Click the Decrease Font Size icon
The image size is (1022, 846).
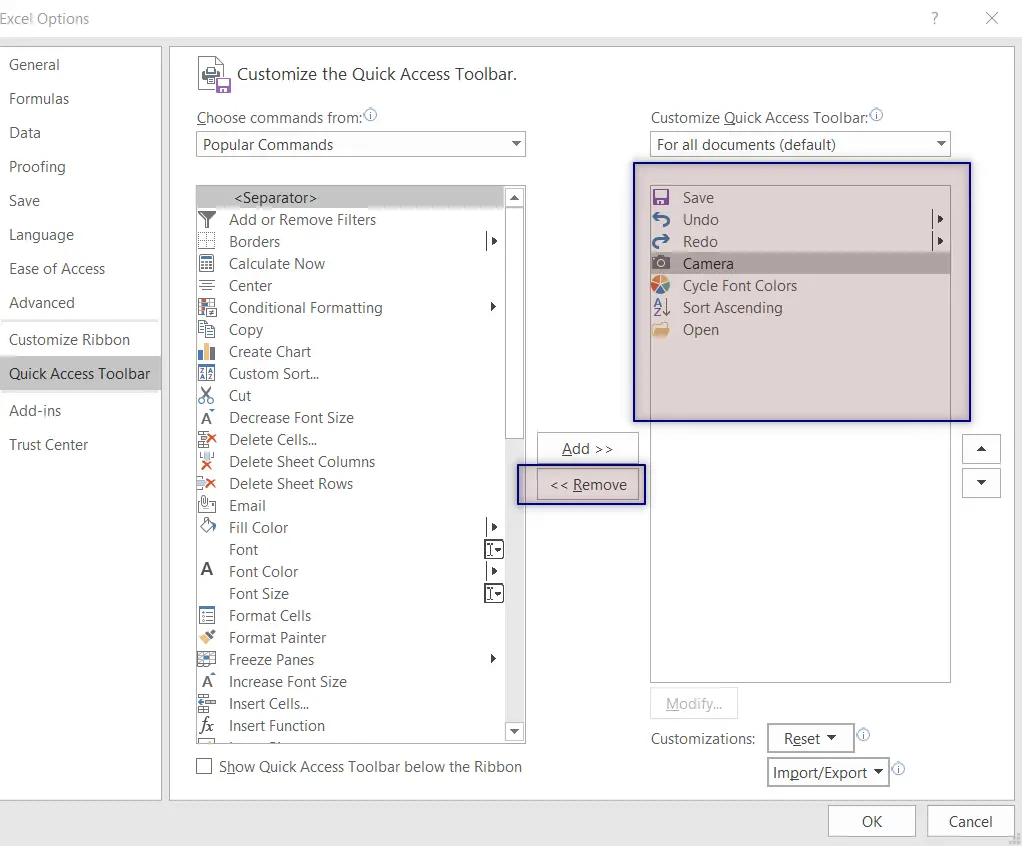coord(207,417)
